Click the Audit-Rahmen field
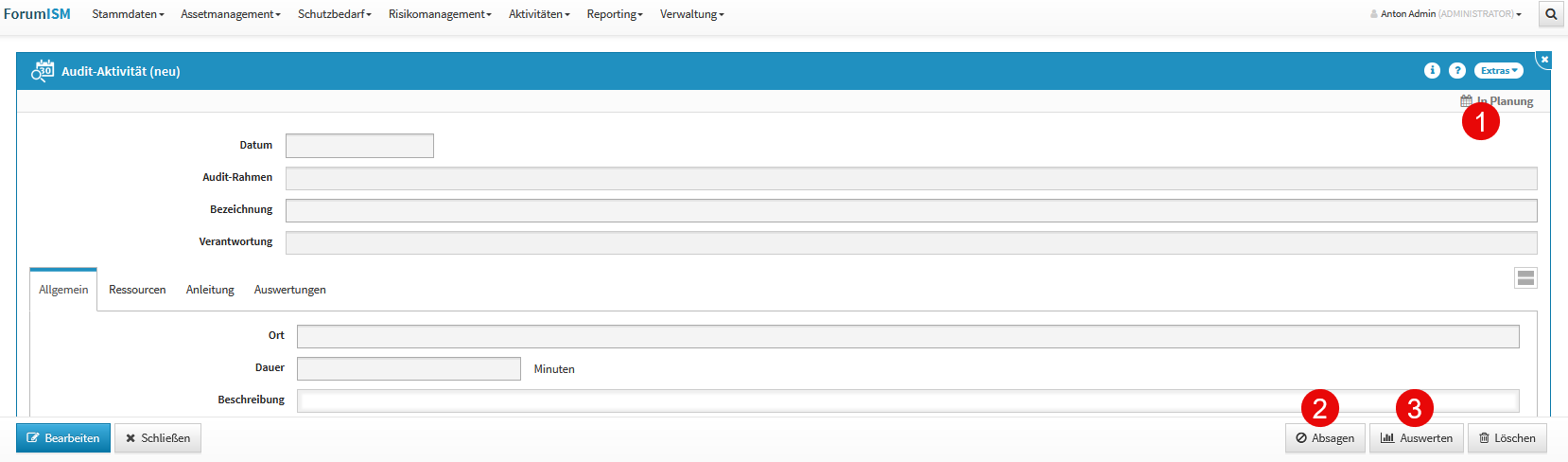The width and height of the screenshot is (1568, 462). (x=911, y=178)
